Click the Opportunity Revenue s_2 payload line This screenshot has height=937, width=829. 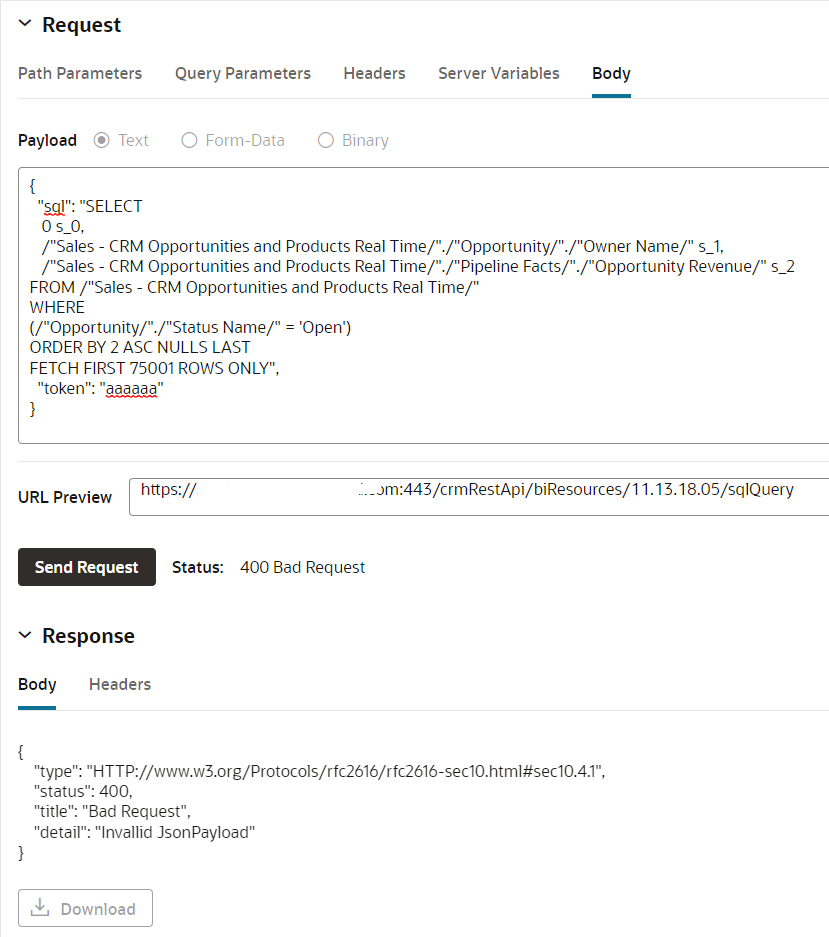(x=418, y=267)
